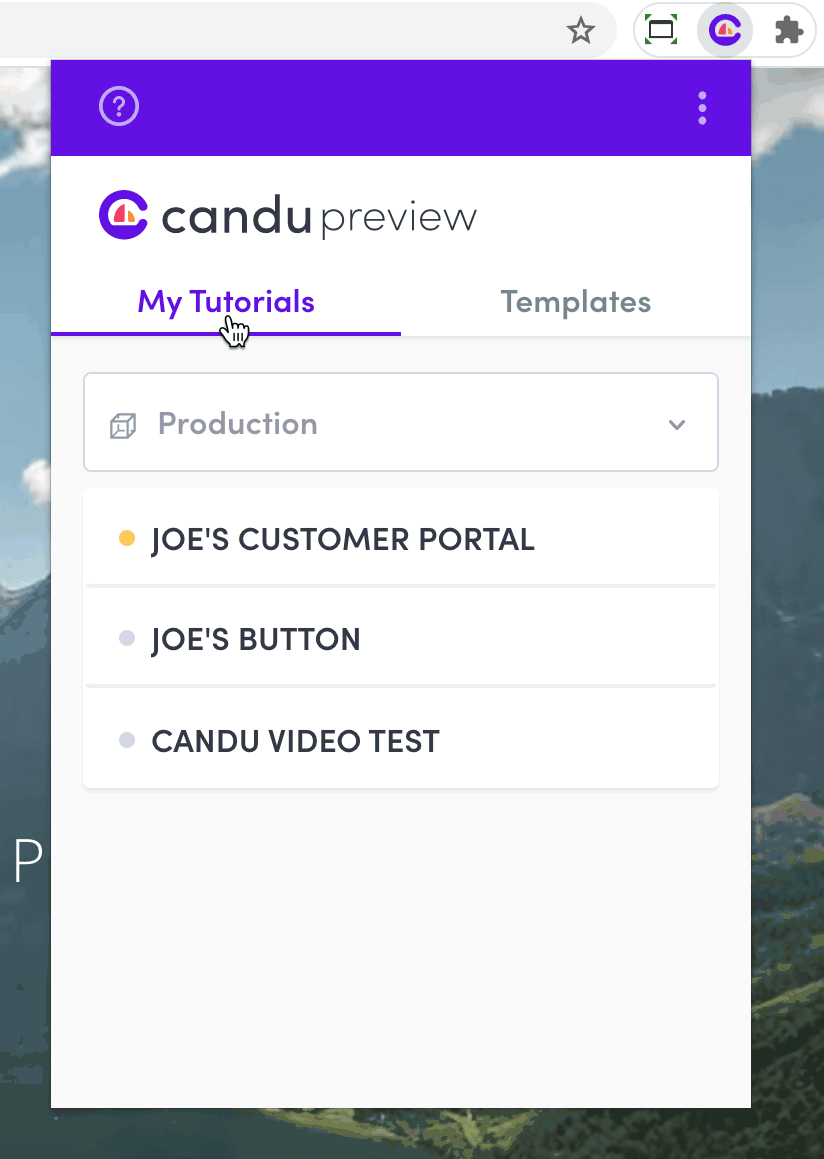Click the "preview" wordmark text
This screenshot has width=824, height=1159.
pos(399,218)
